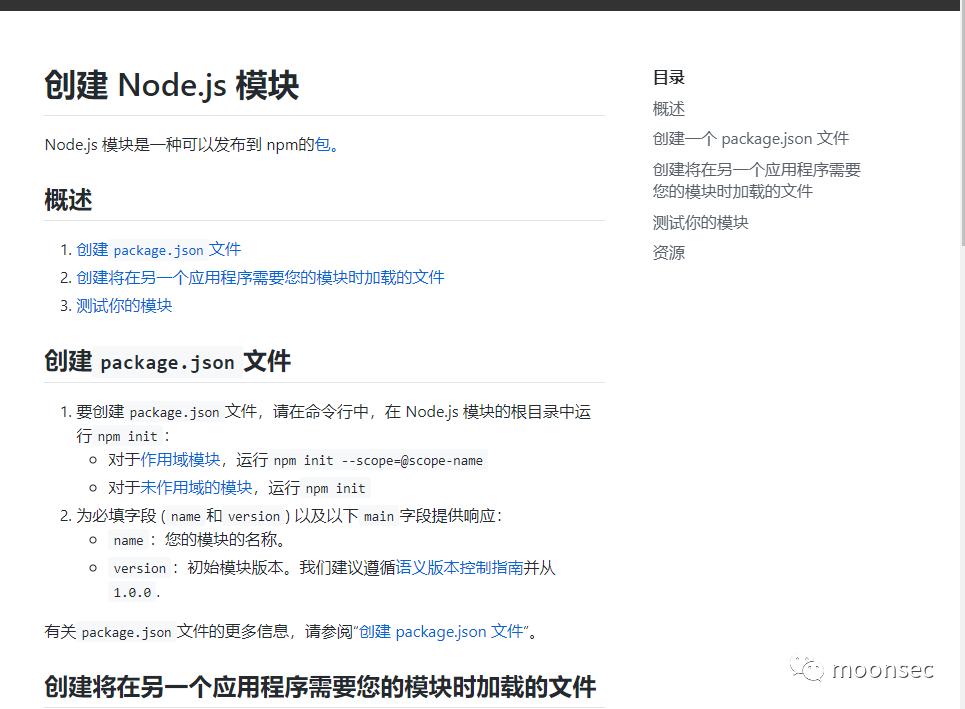Select sidebar entry 测试你的模块
Image resolution: width=965 pixels, height=709 pixels.
700,223
